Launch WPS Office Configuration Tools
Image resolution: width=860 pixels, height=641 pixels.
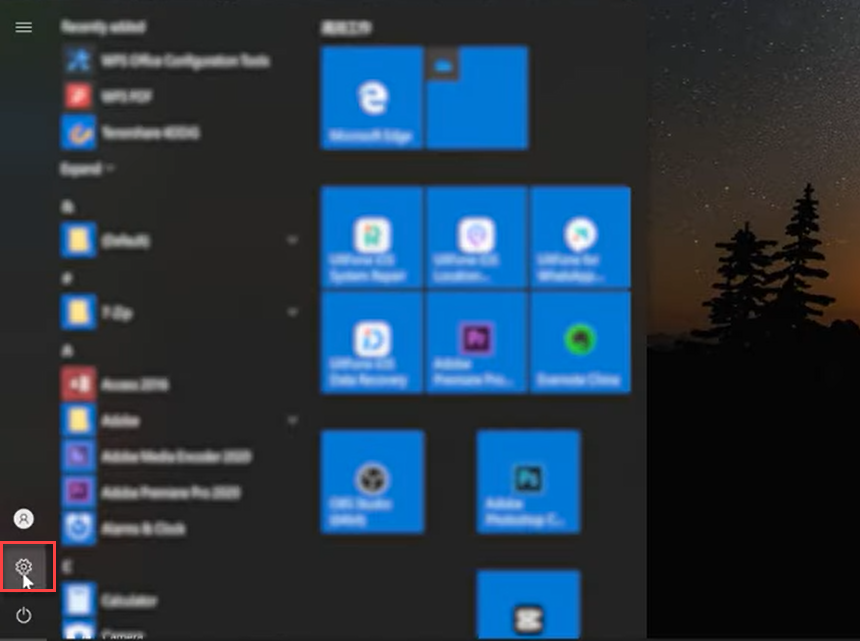166,60
